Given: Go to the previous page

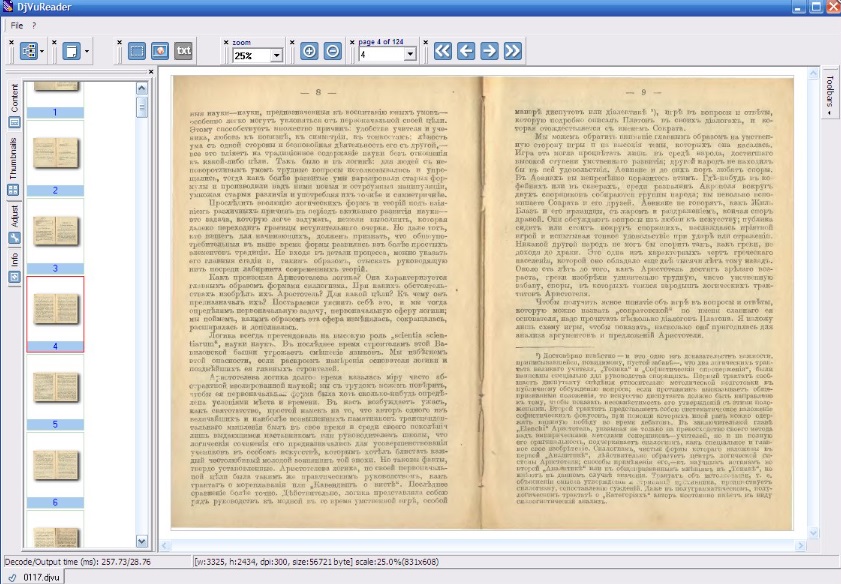Looking at the screenshot, I should point(466,51).
